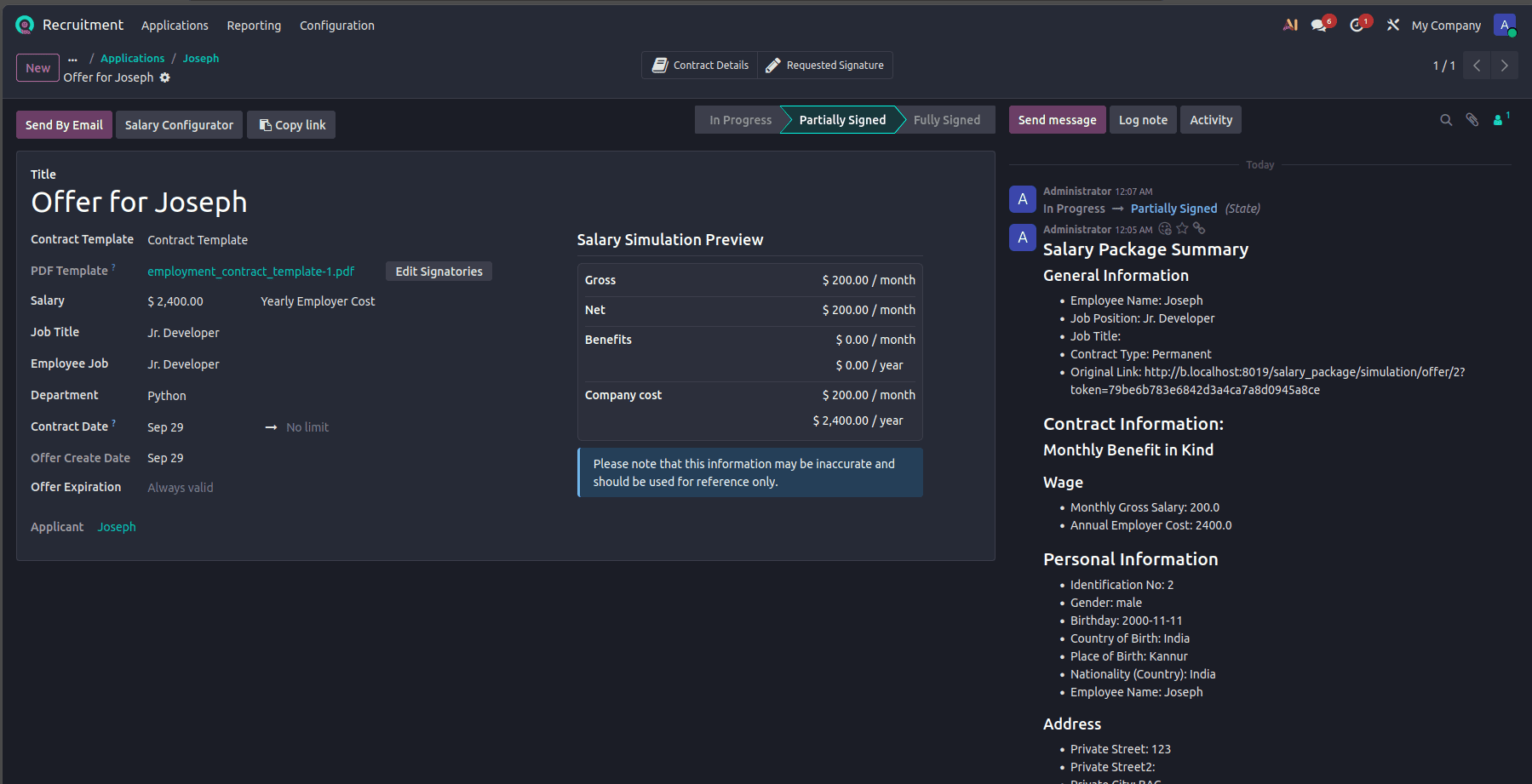Add a reaction to the Salary Package message
This screenshot has height=784, width=1532.
coord(1165,229)
